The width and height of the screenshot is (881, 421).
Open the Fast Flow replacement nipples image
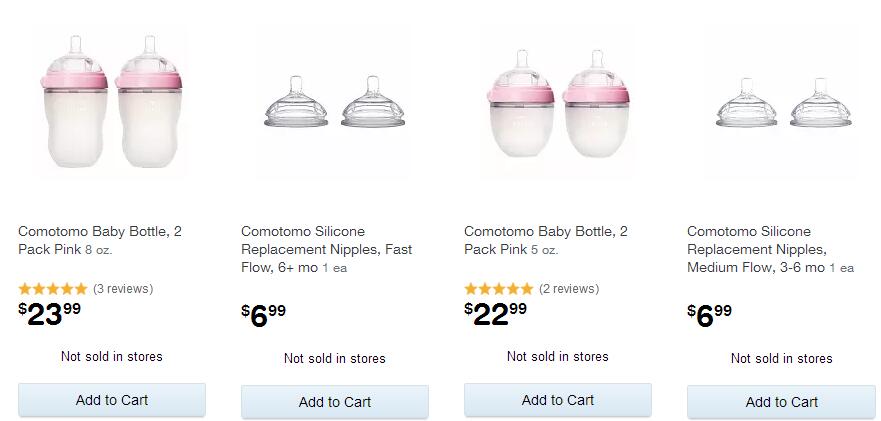[335, 104]
